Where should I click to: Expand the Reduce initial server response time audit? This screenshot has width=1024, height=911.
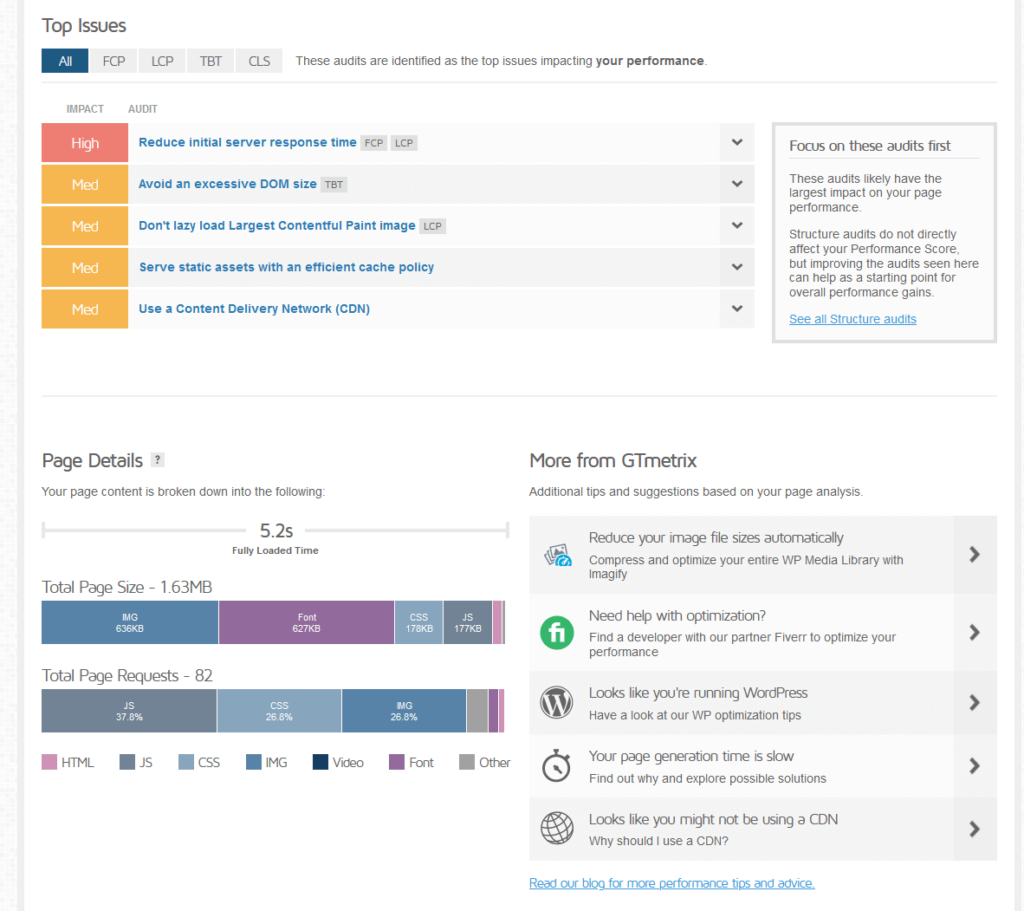click(737, 143)
